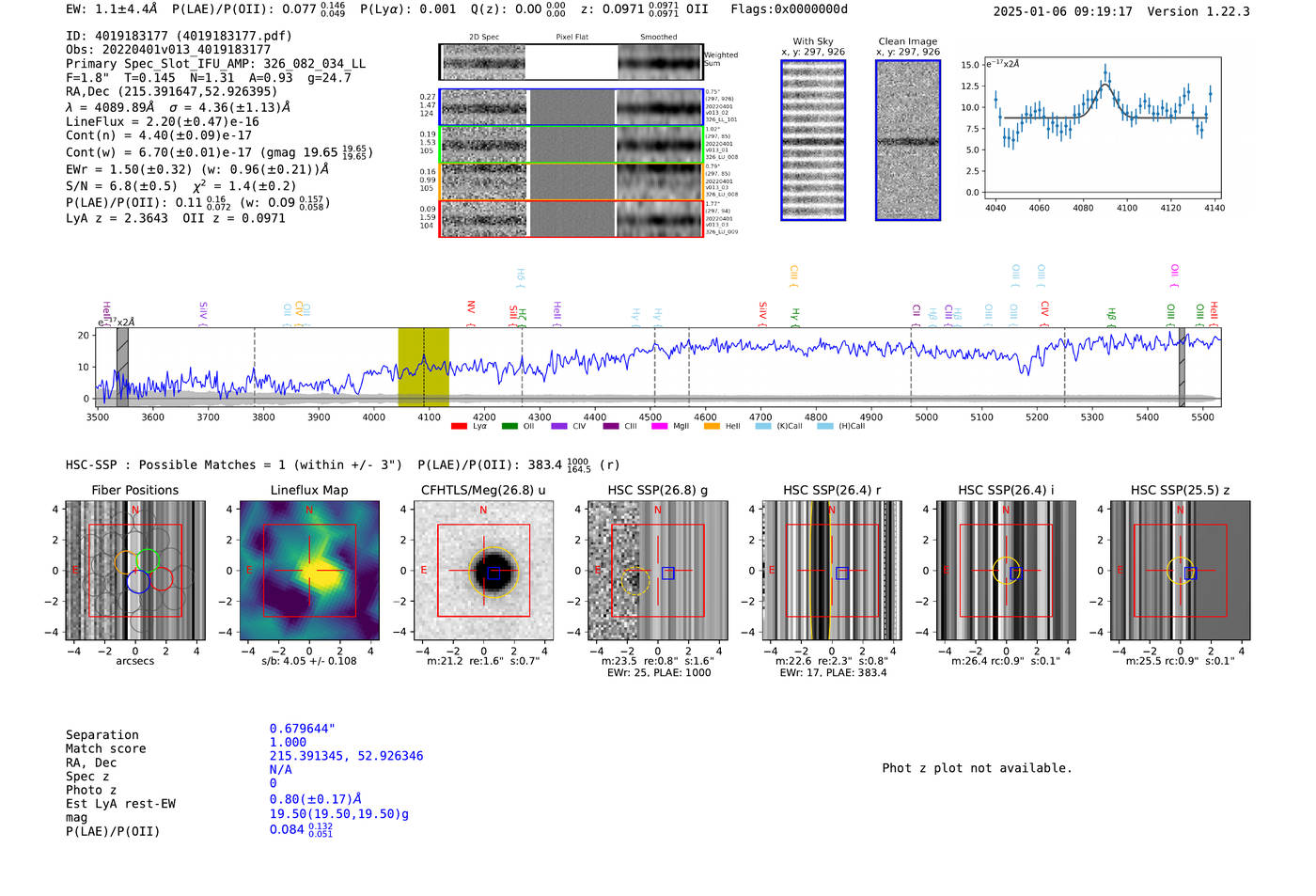Select the red-bordered fiber spectrum row
This screenshot has width=1316, height=896.
572,219
